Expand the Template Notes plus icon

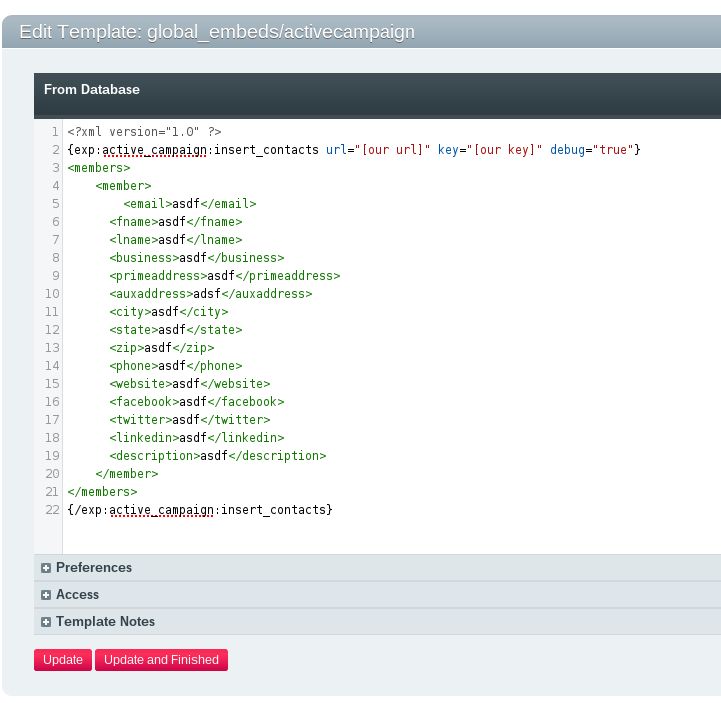(46, 622)
